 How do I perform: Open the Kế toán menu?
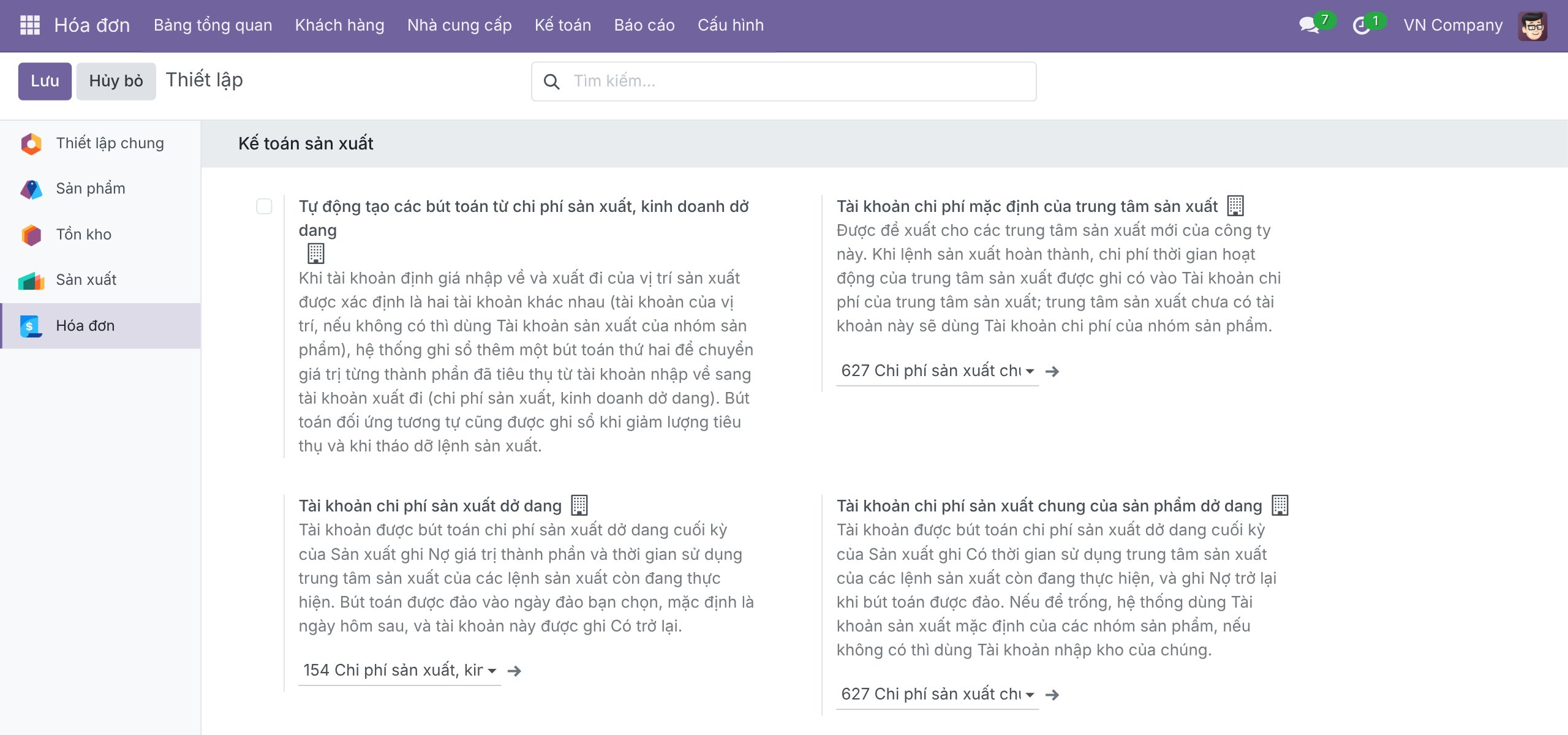[x=562, y=25]
